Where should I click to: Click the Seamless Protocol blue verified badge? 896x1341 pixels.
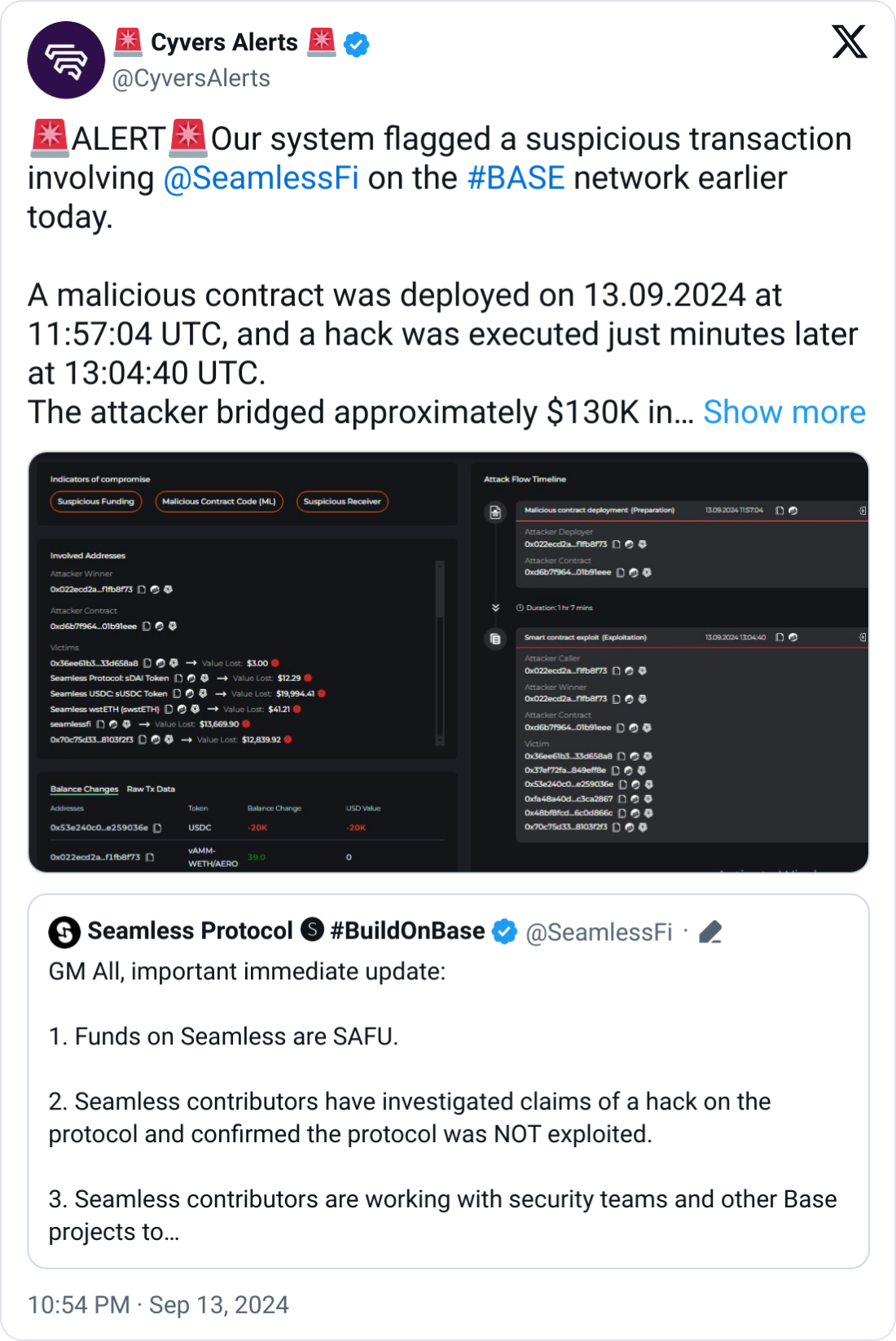(505, 931)
